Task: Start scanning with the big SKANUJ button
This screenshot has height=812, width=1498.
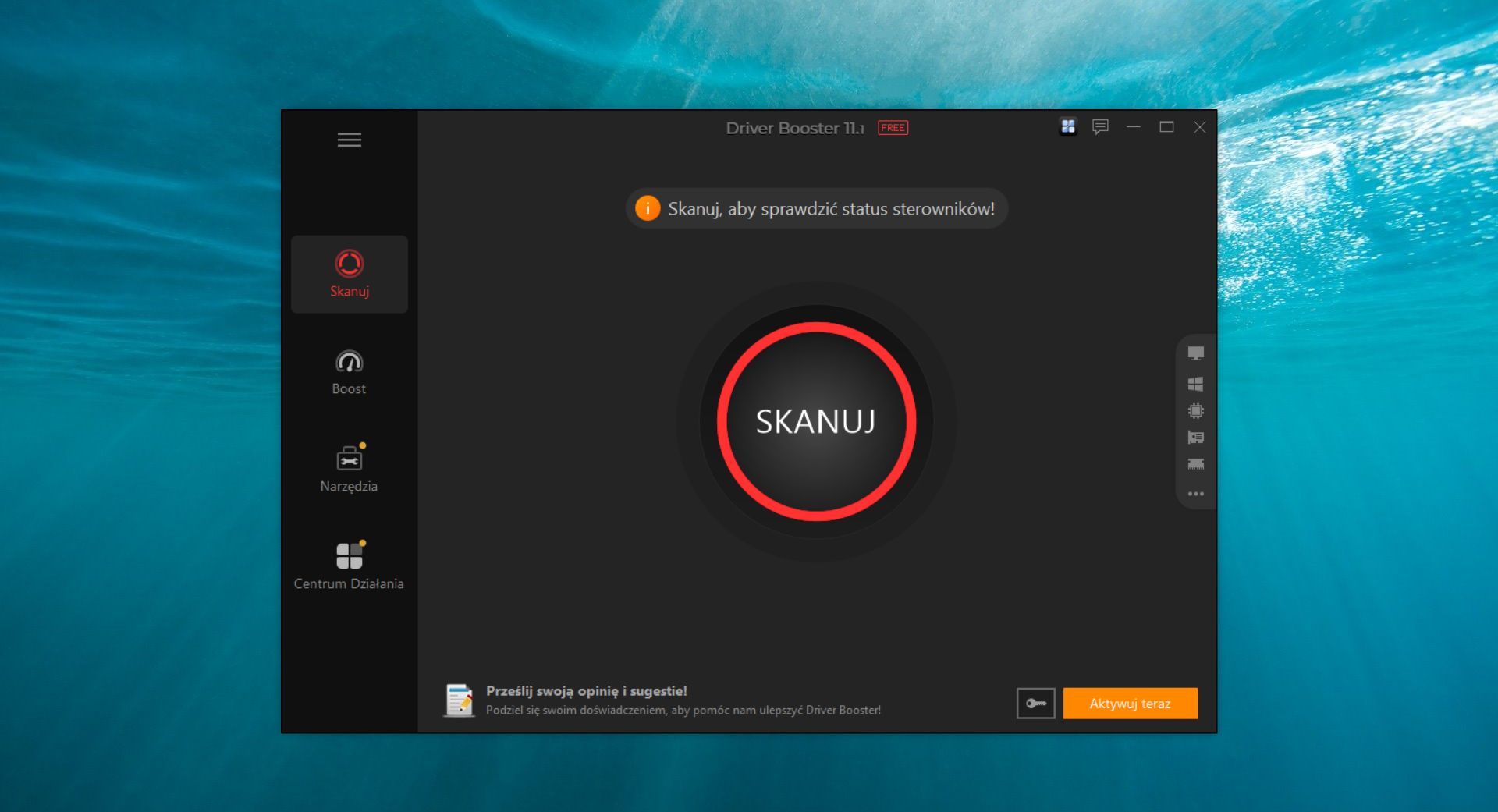Action: click(x=815, y=421)
